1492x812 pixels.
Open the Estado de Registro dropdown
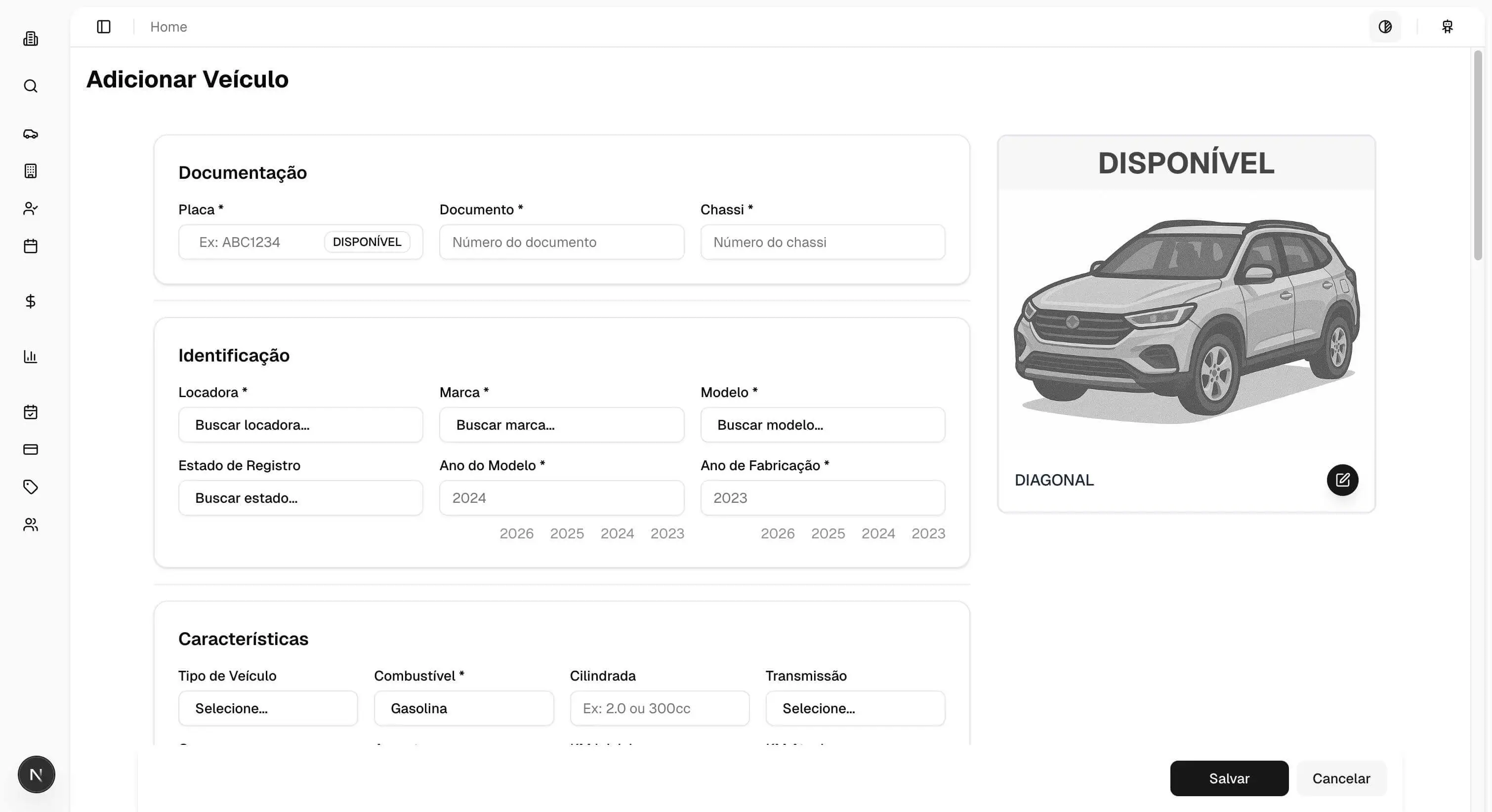[x=300, y=497]
